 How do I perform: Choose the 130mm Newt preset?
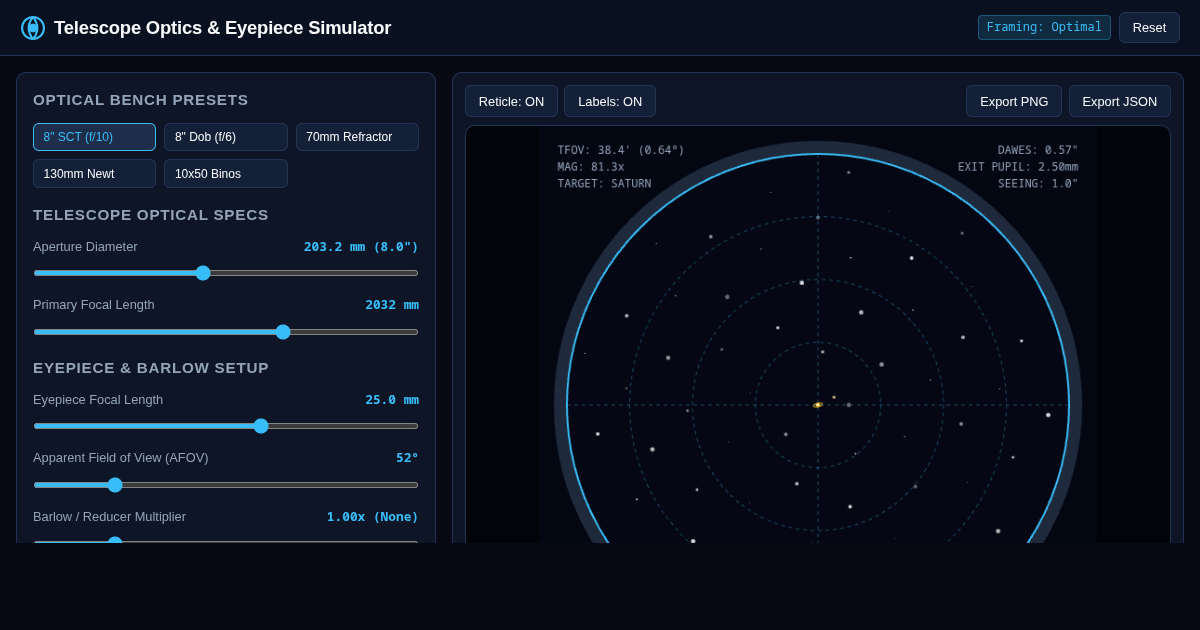[94, 174]
